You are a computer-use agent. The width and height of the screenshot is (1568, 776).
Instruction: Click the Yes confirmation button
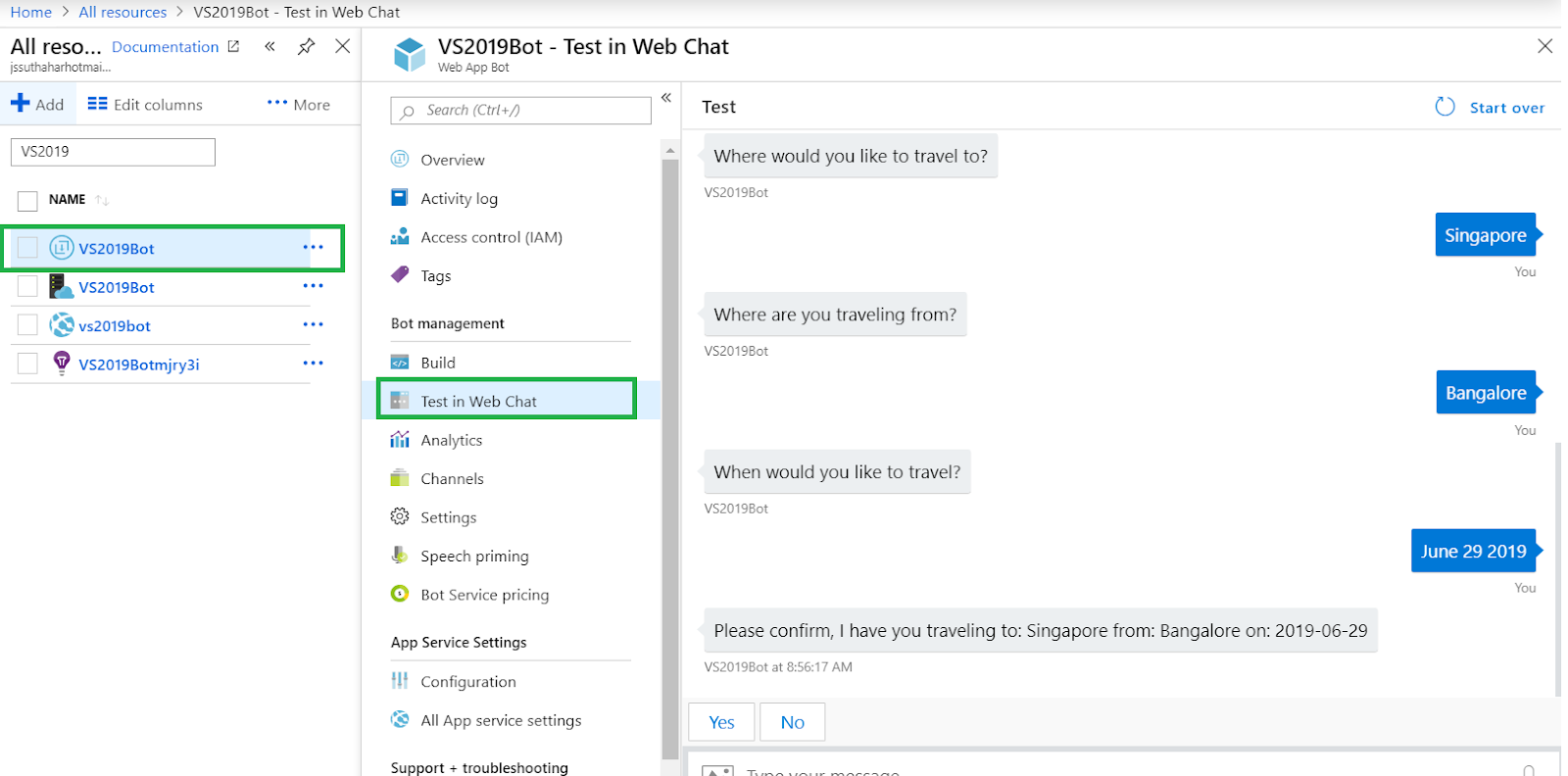point(721,722)
